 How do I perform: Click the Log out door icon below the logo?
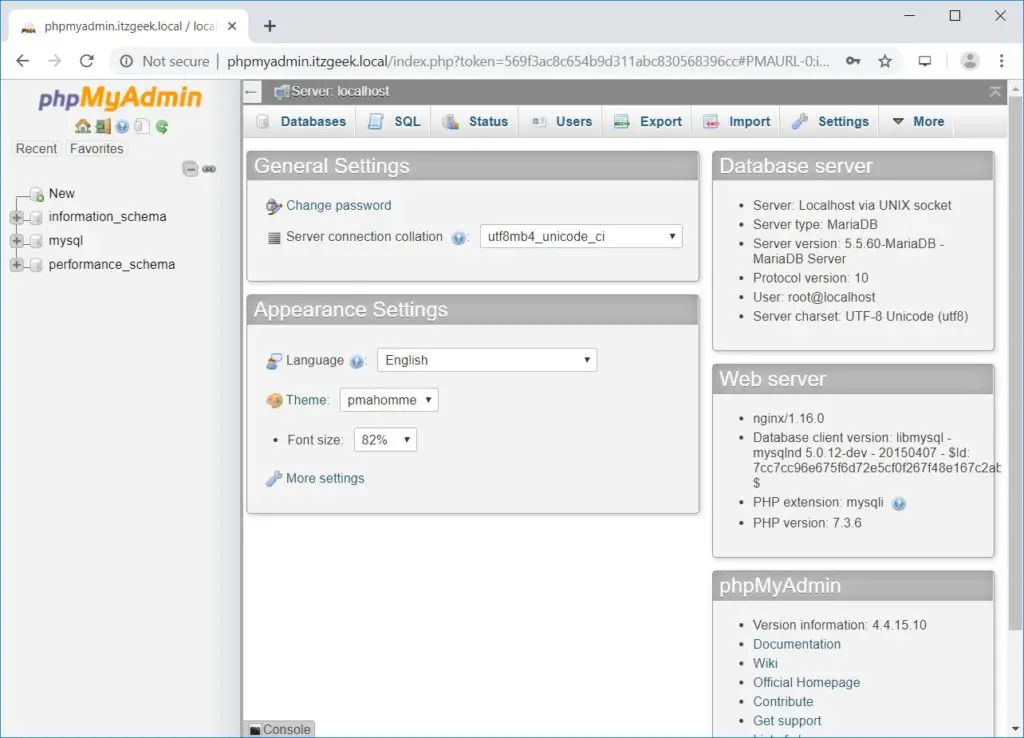[x=103, y=127]
